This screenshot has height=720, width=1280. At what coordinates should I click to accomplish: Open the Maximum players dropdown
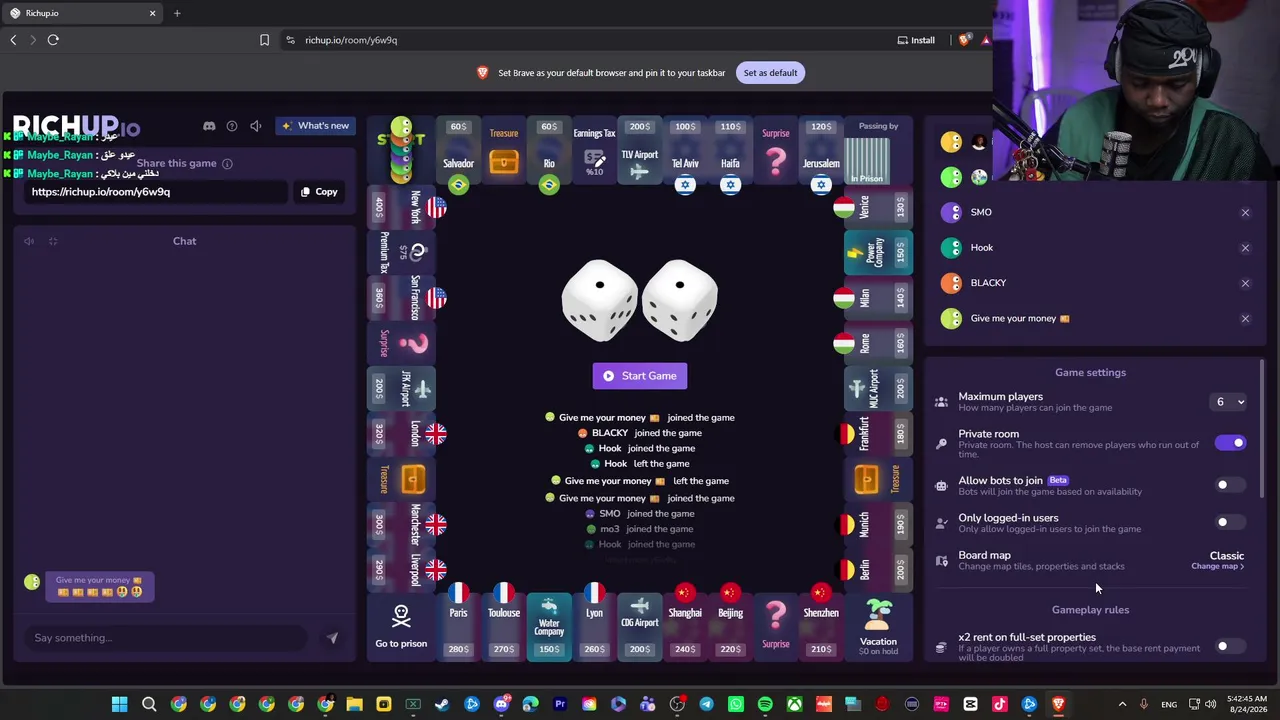1229,402
